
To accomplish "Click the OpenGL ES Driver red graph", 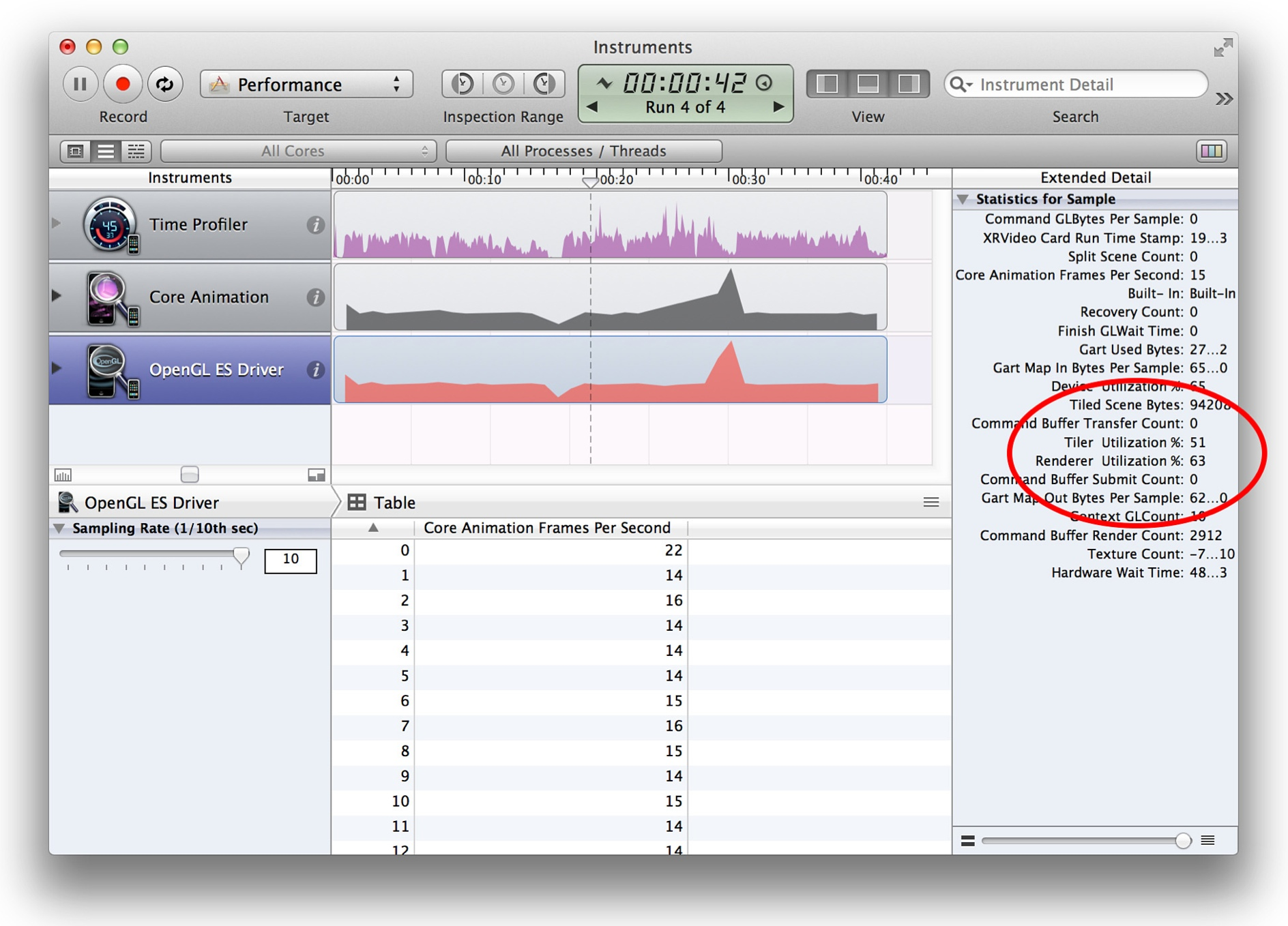I will click(x=611, y=370).
